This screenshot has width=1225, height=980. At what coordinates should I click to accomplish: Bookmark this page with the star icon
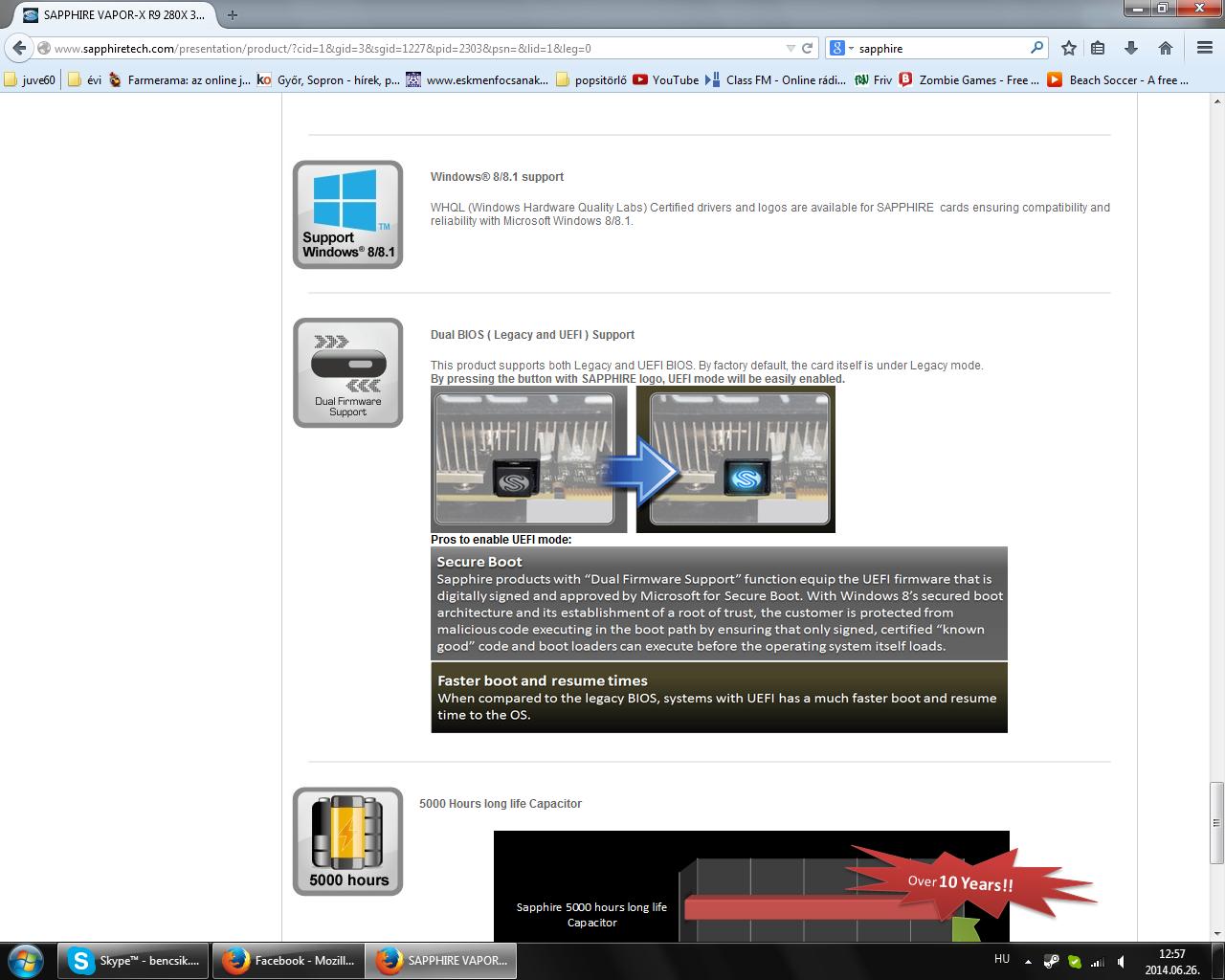click(1069, 48)
